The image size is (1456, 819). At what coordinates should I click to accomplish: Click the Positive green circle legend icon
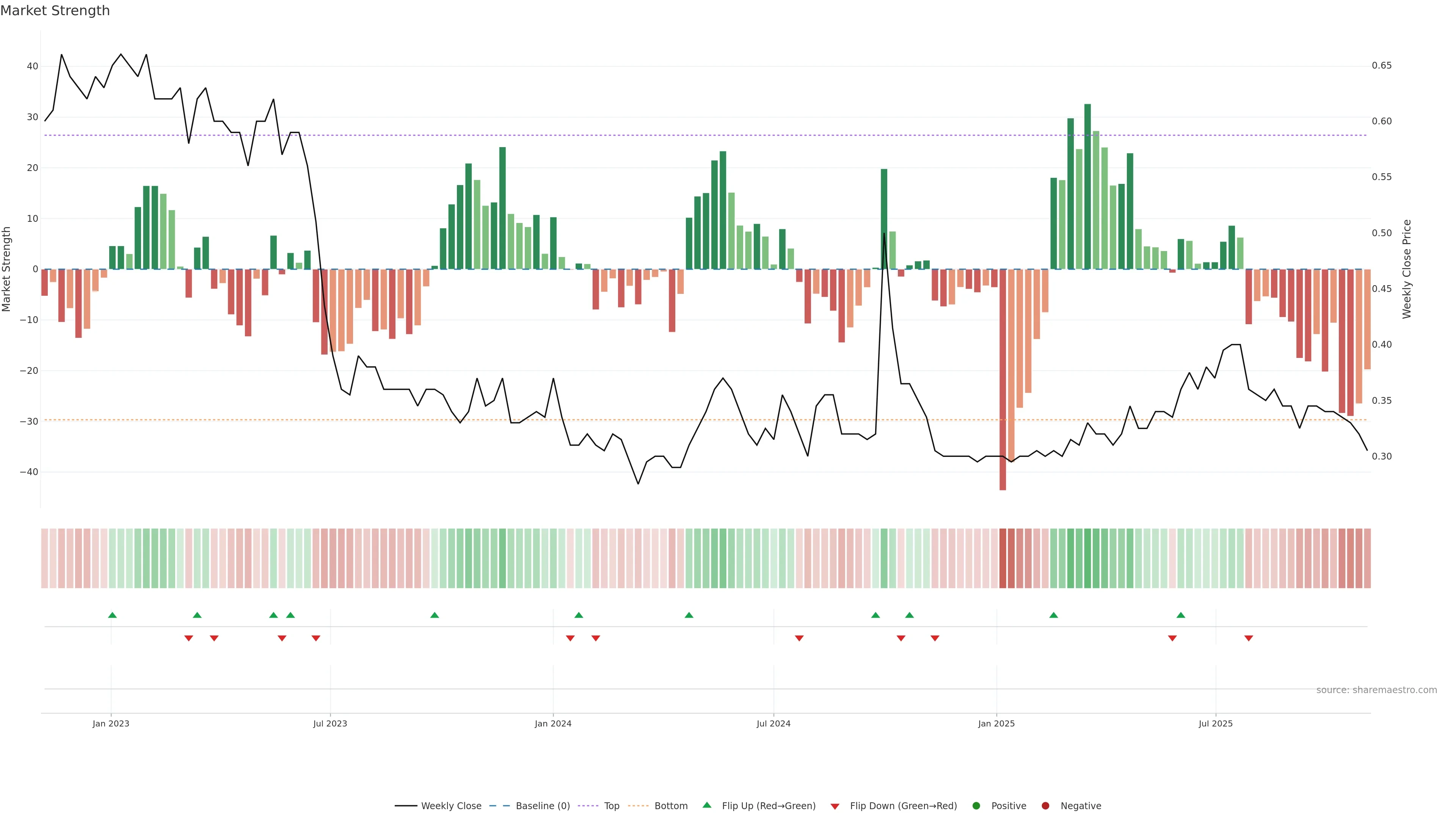[976, 806]
